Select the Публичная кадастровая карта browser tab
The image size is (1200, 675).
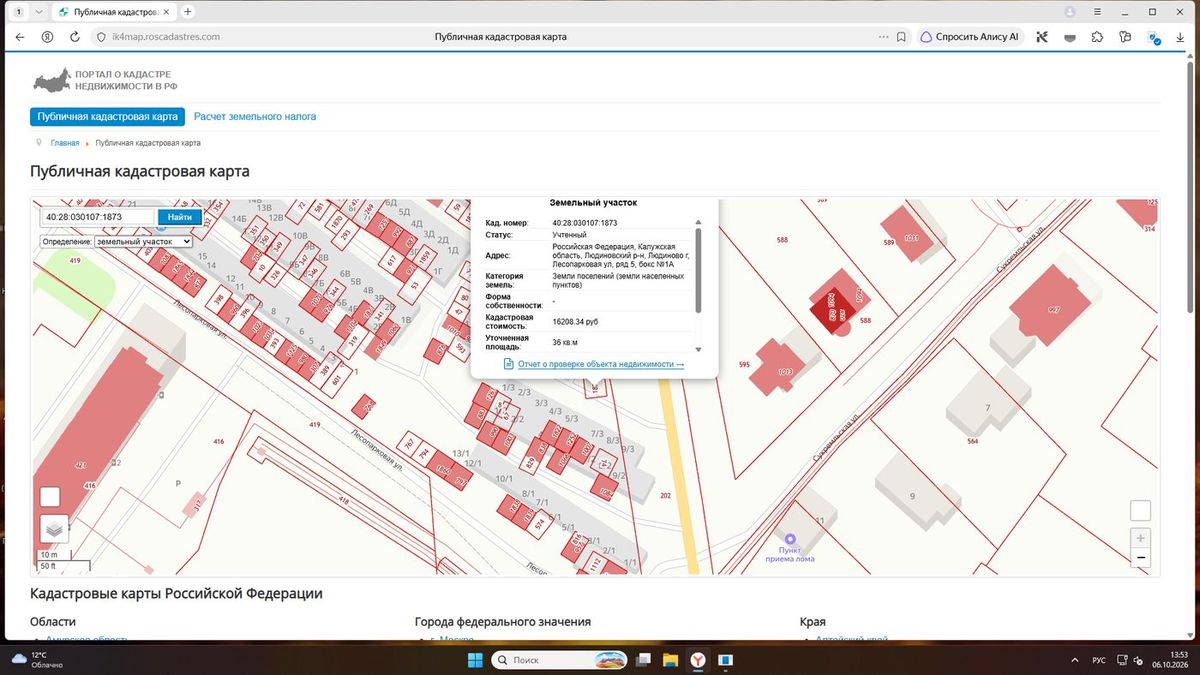click(x=112, y=12)
